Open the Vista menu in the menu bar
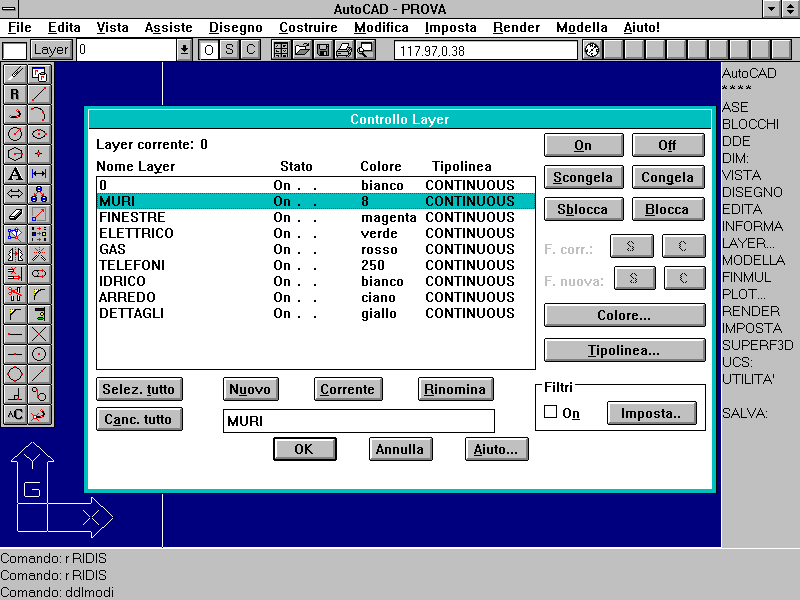Viewport: 800px width, 600px height. point(113,28)
